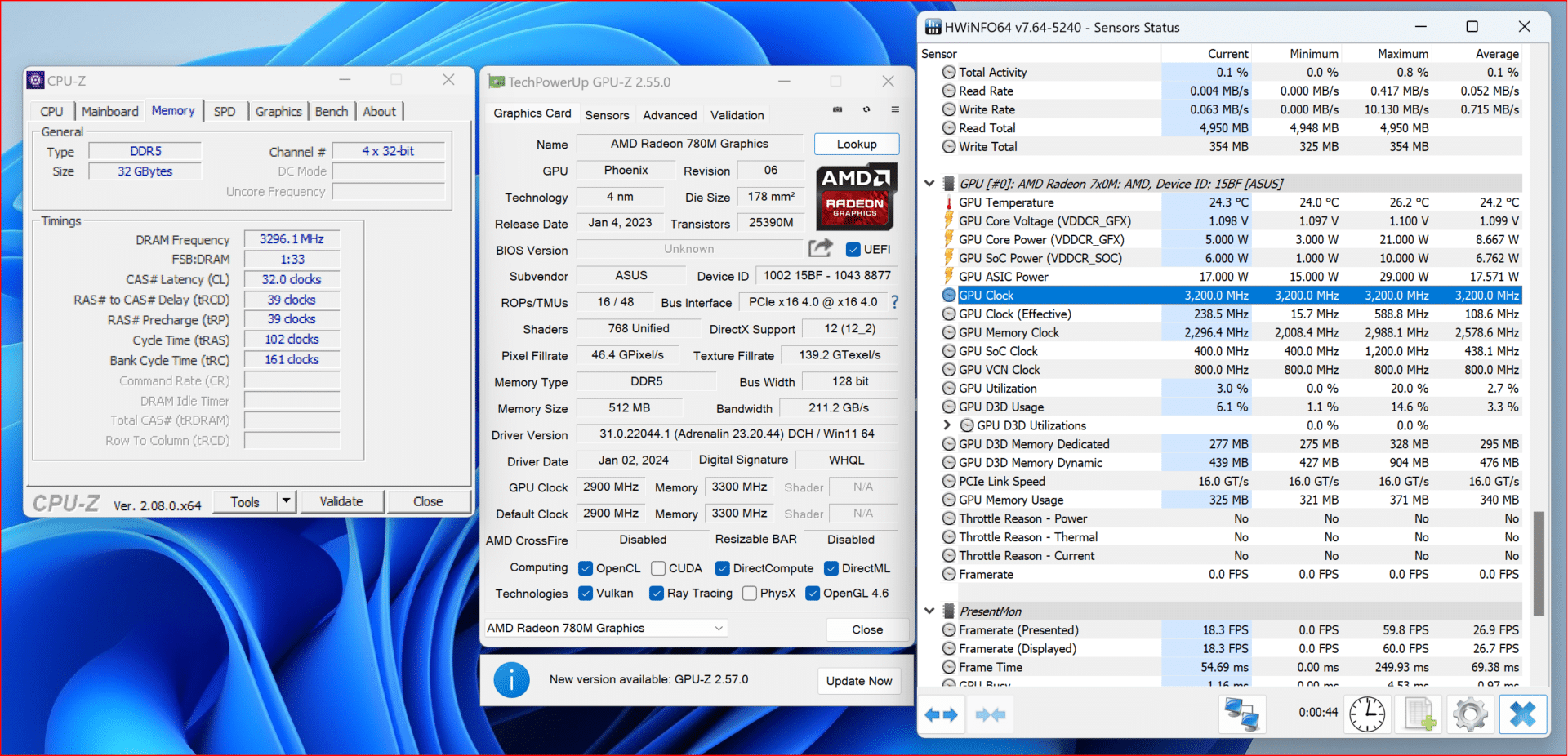1568x756 pixels.
Task: Click the circle icon beside PCIe Link Speed
Action: click(x=949, y=482)
